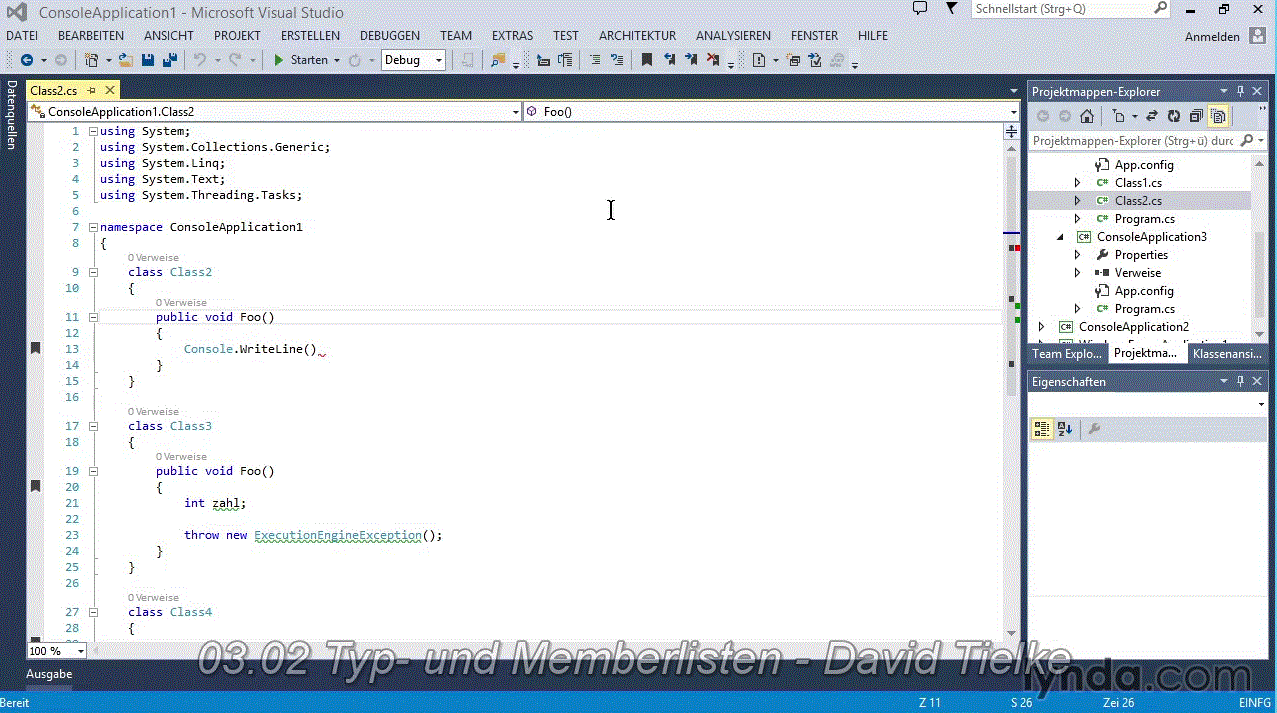
Task: Collapse the namespace outline at line 7
Action: 93,227
